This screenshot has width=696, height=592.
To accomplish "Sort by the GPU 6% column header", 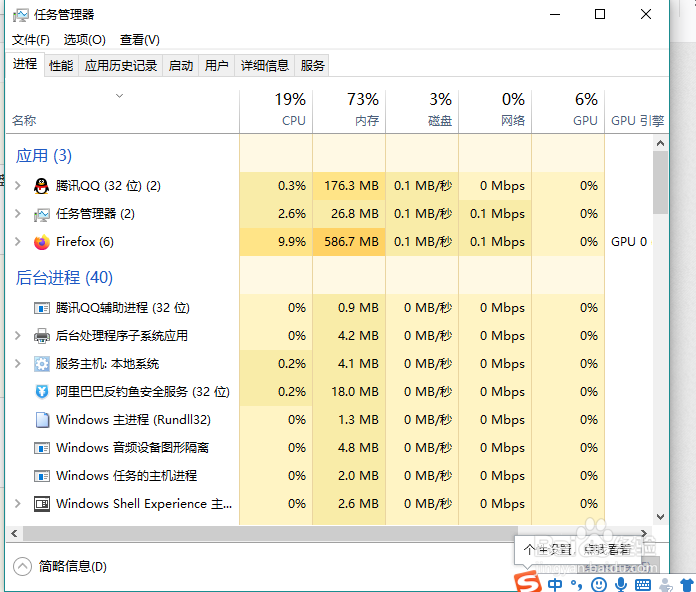I will click(x=568, y=111).
